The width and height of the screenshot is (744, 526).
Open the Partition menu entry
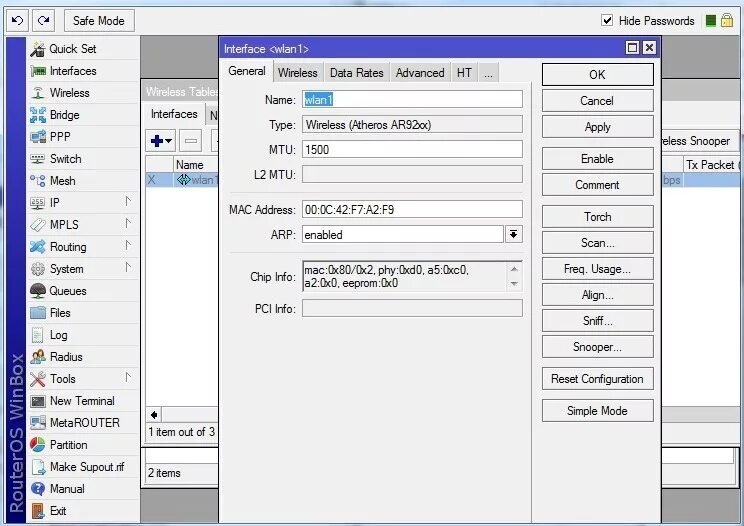(x=84, y=445)
